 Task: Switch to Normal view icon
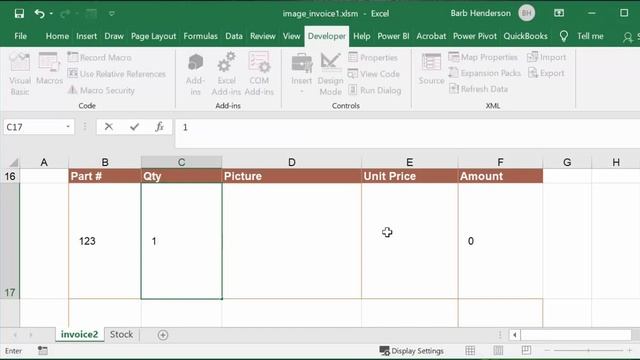pos(470,350)
